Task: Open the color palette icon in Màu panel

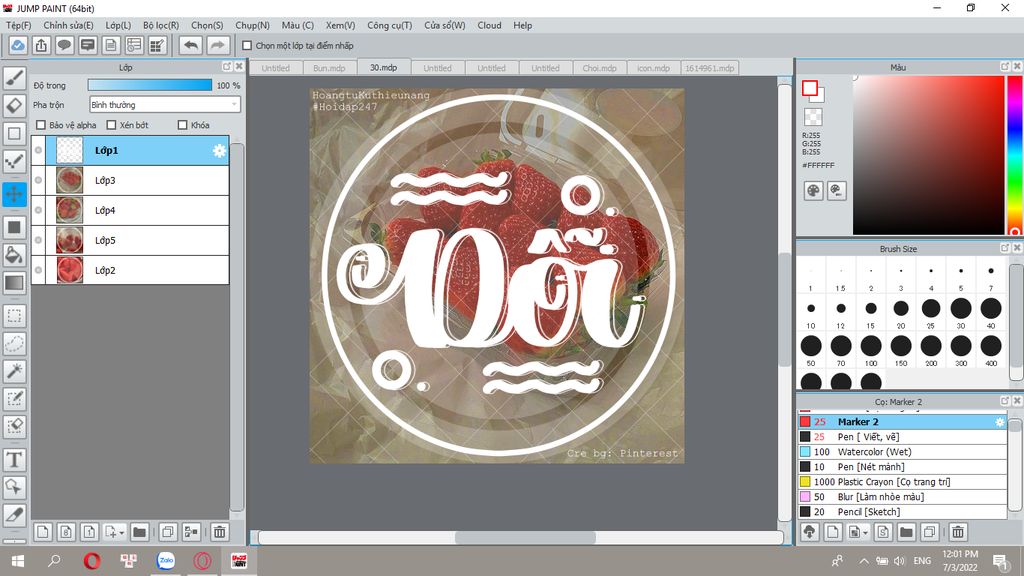Action: point(813,191)
